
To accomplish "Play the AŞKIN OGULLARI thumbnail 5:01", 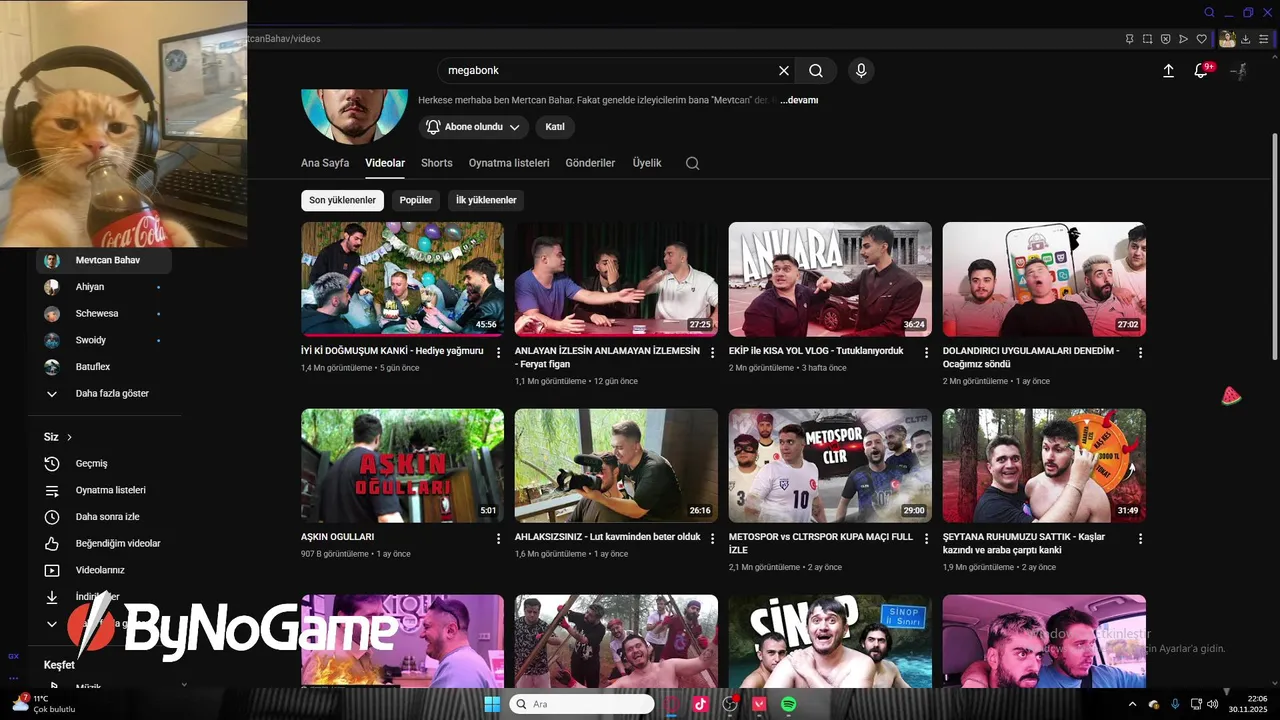I will pyautogui.click(x=402, y=465).
